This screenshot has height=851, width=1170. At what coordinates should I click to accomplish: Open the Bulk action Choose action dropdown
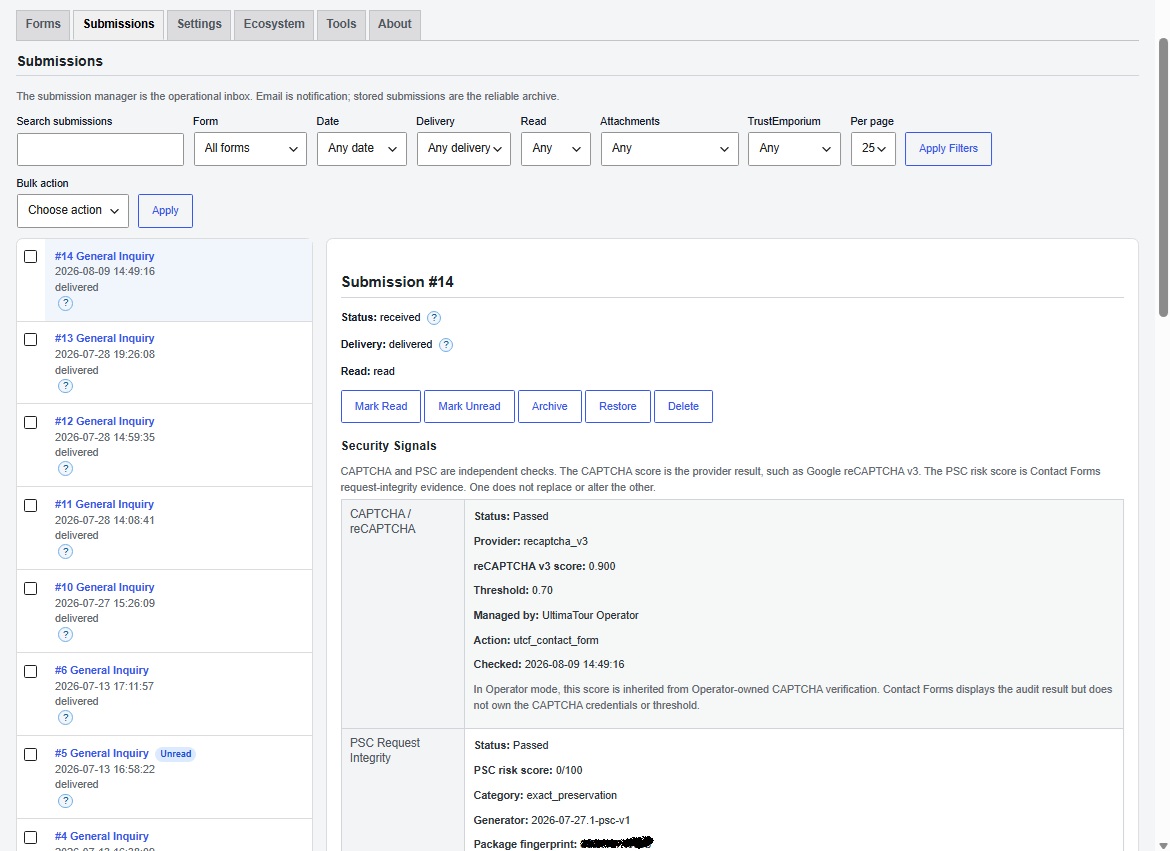(x=72, y=211)
